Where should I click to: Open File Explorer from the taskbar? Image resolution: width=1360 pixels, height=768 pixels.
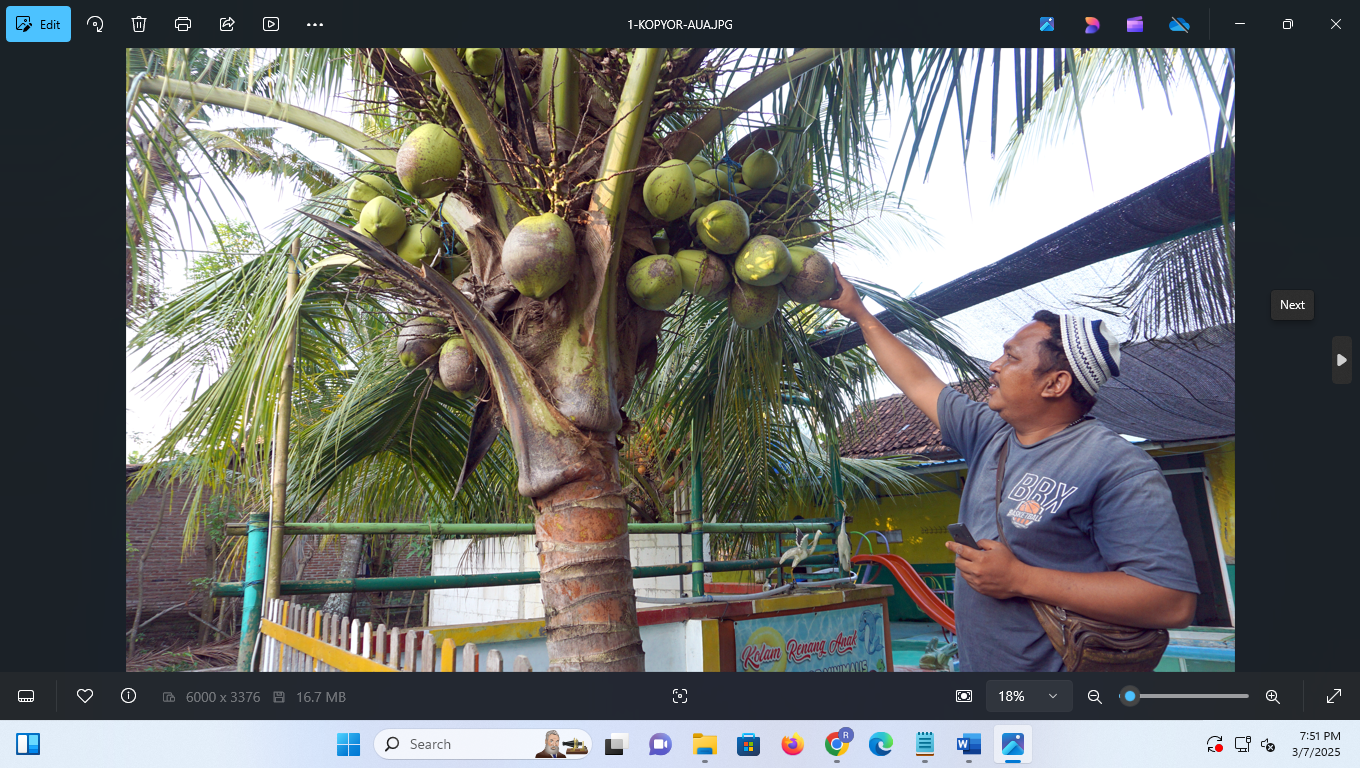click(705, 744)
